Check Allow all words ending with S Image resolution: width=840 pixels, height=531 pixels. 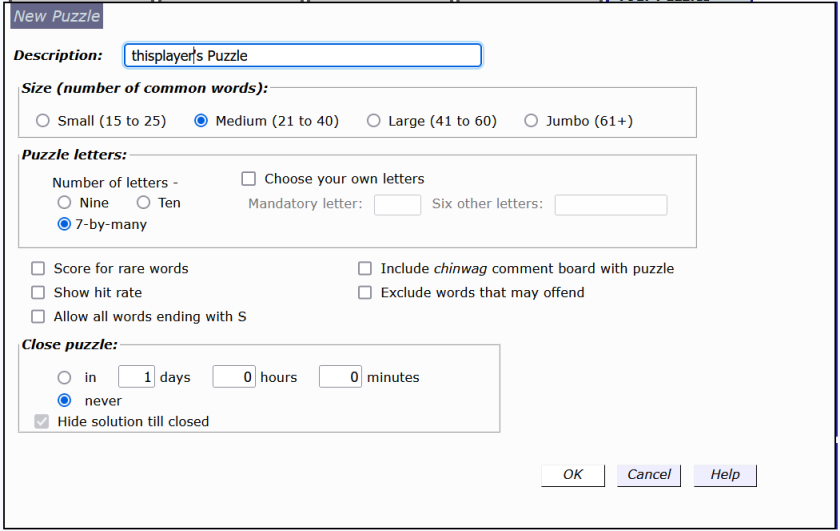pyautogui.click(x=38, y=317)
